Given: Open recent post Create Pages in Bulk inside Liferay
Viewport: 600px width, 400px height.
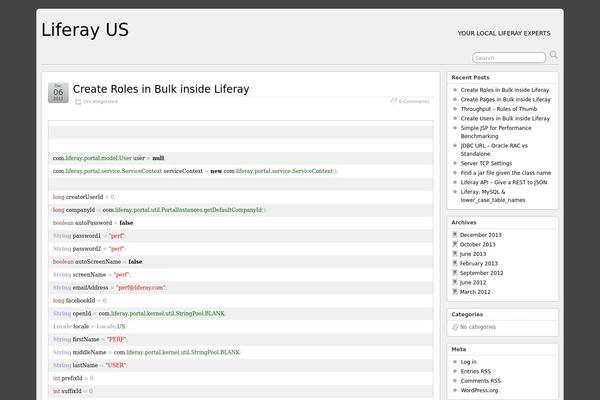Looking at the screenshot, I should coord(505,100).
